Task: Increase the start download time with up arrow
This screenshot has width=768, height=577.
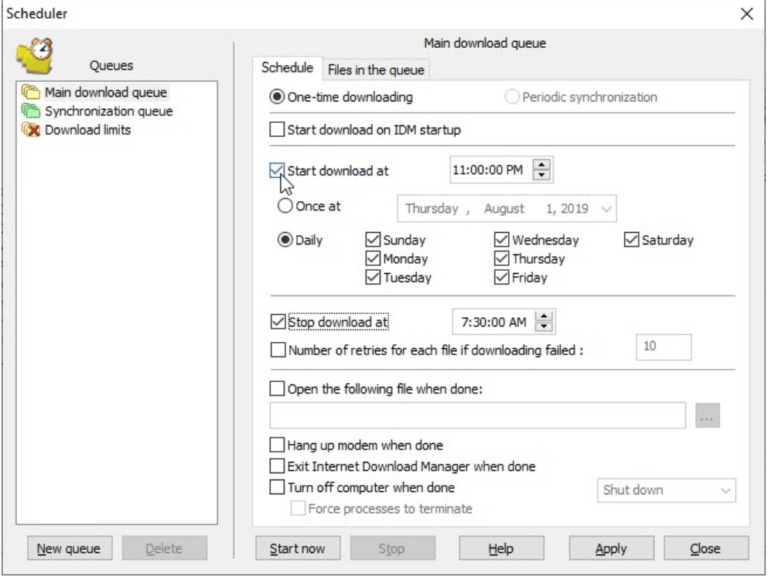Action: [x=542, y=165]
